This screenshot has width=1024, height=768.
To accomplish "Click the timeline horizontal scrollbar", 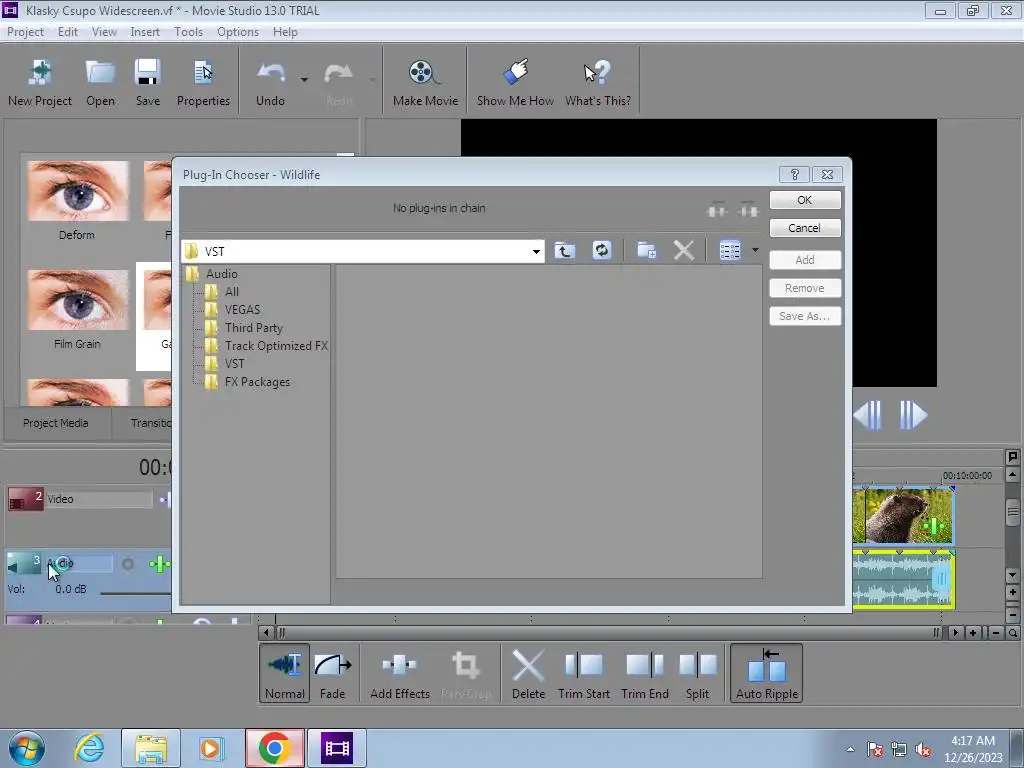I will (609, 632).
